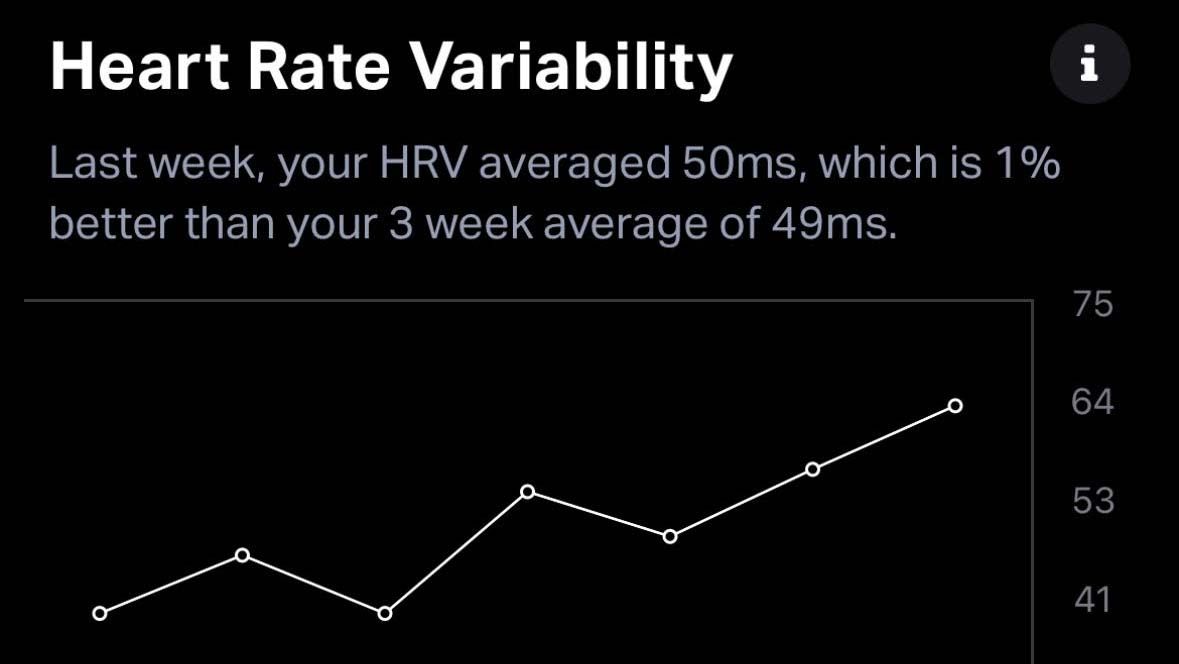Click the 64 axis label
Viewport: 1179px width, 664px height.
1093,402
